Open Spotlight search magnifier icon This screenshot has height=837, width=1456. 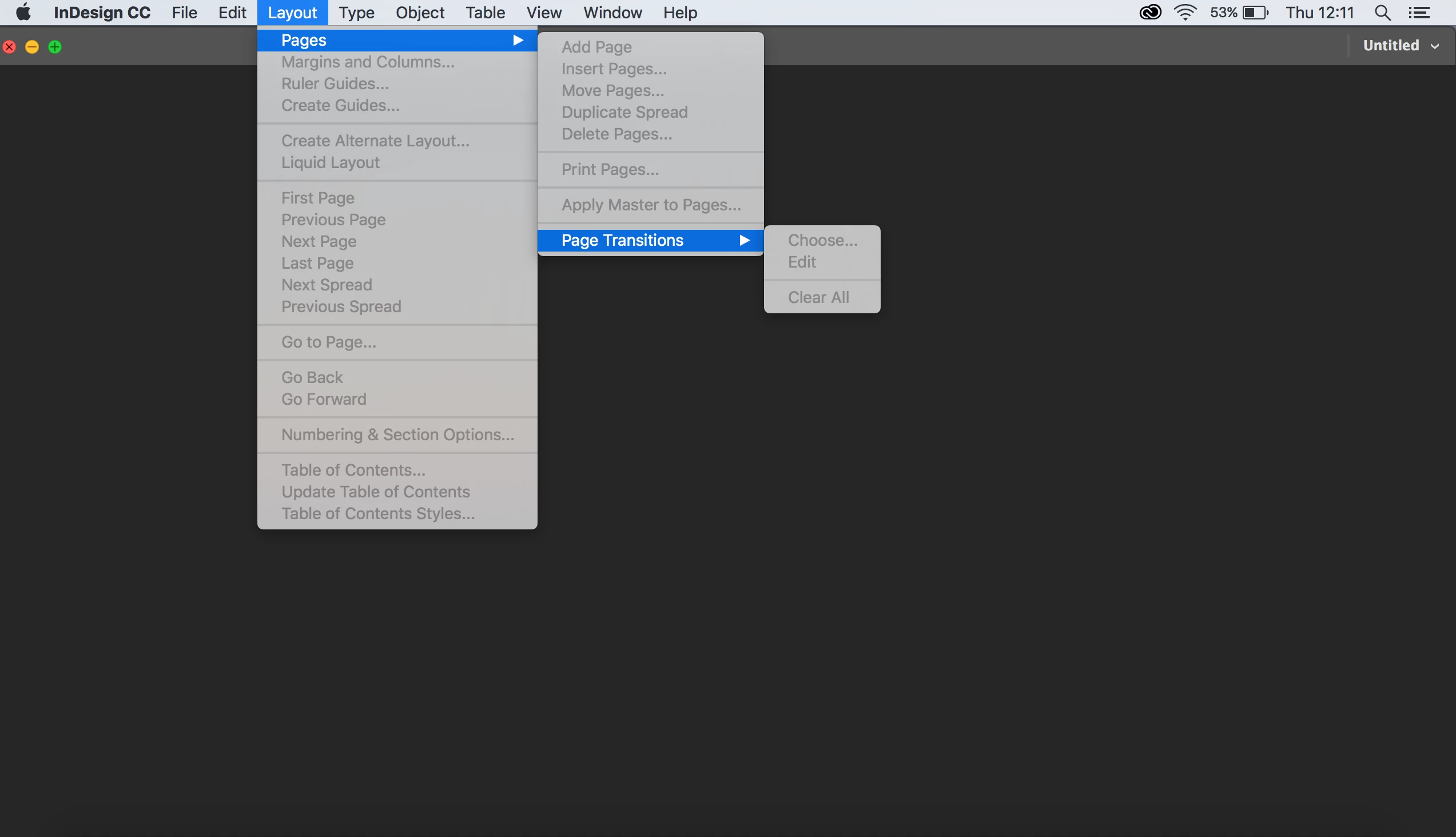tap(1382, 12)
